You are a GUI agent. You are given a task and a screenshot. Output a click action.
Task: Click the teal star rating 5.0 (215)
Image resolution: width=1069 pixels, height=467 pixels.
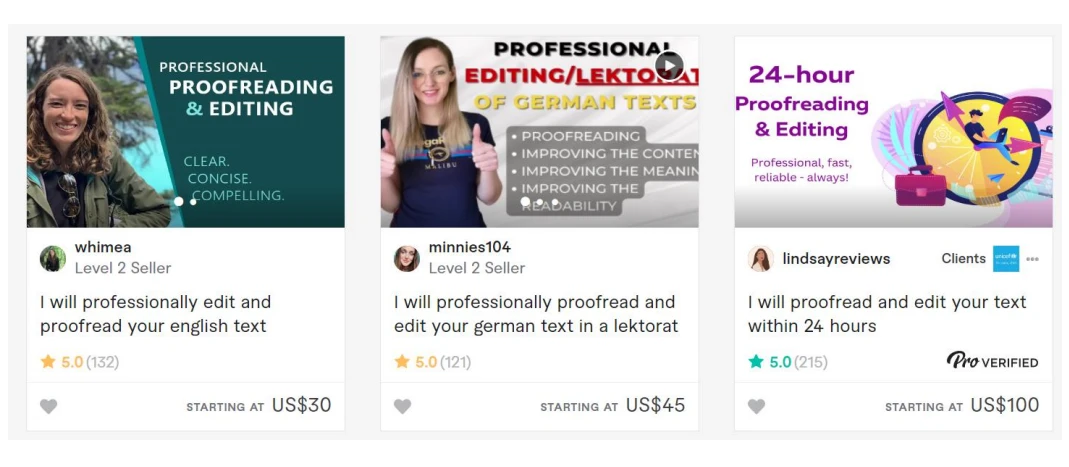pyautogui.click(x=787, y=362)
